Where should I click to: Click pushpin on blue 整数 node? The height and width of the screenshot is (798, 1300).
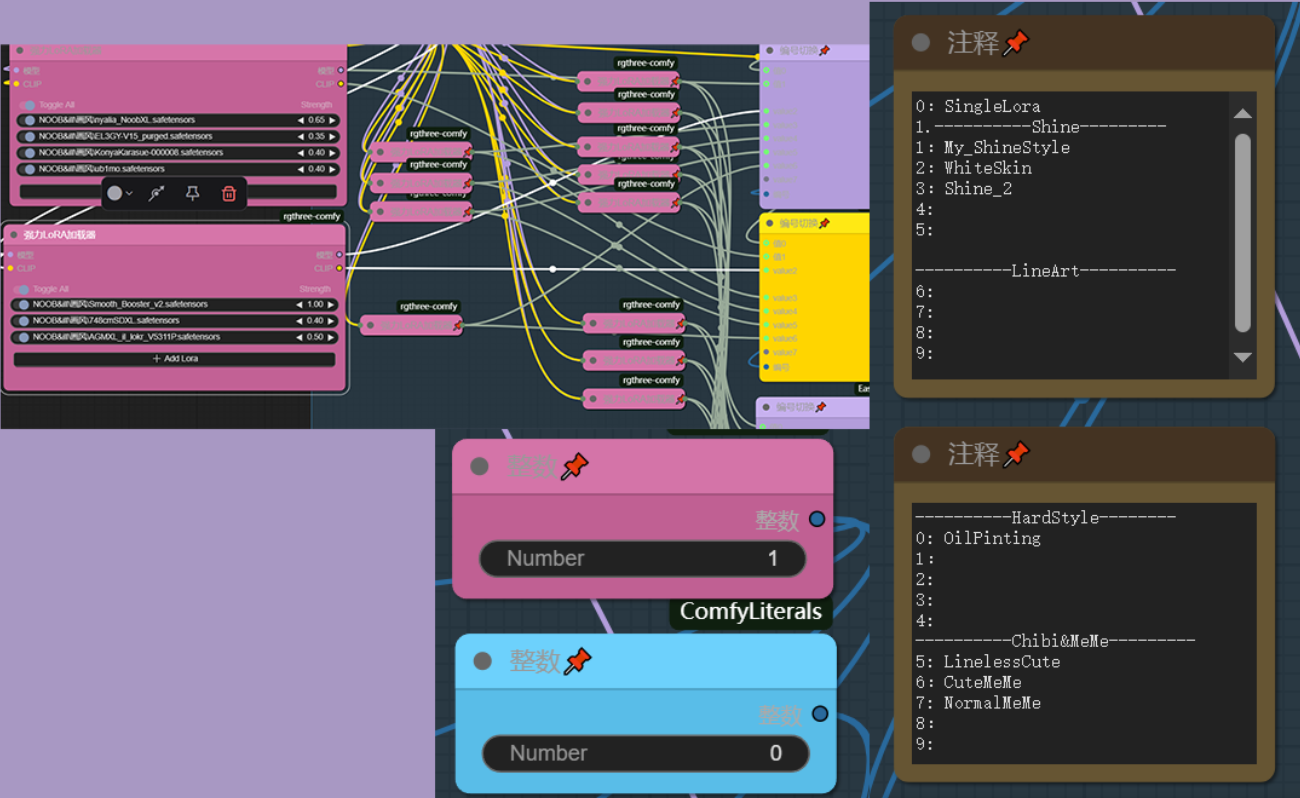(578, 661)
